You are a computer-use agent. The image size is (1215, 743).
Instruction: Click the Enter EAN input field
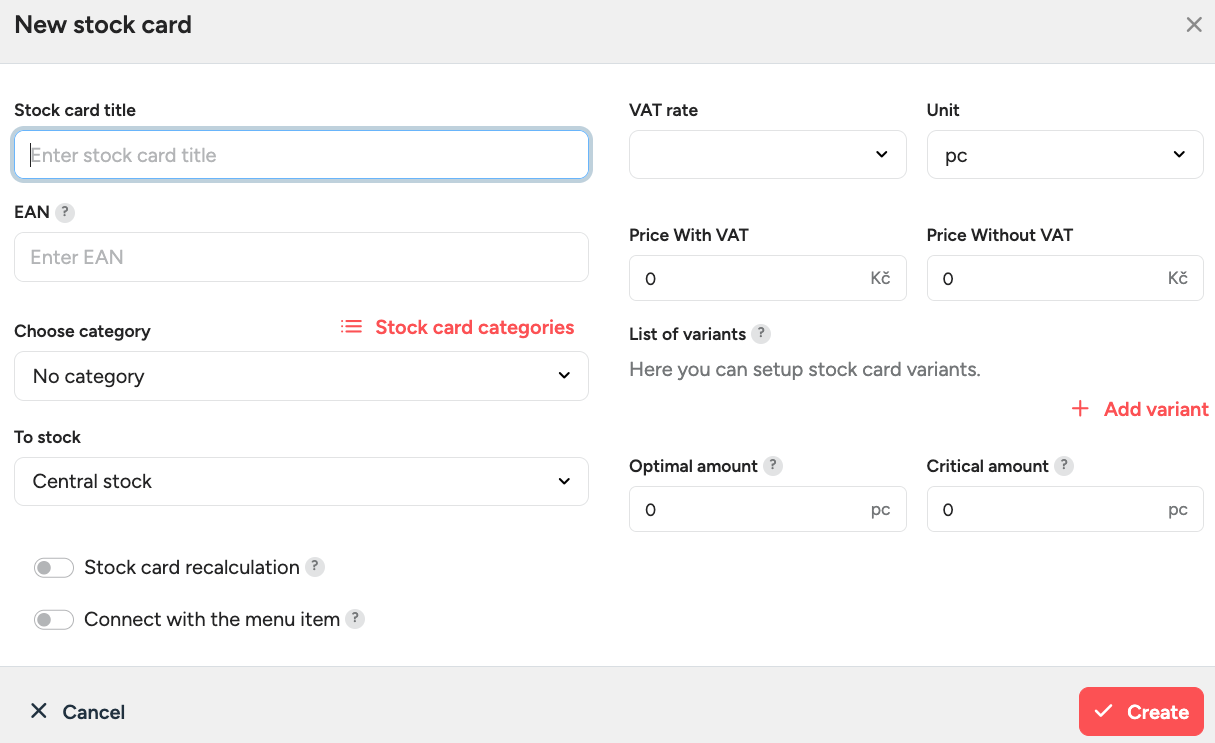pos(301,257)
